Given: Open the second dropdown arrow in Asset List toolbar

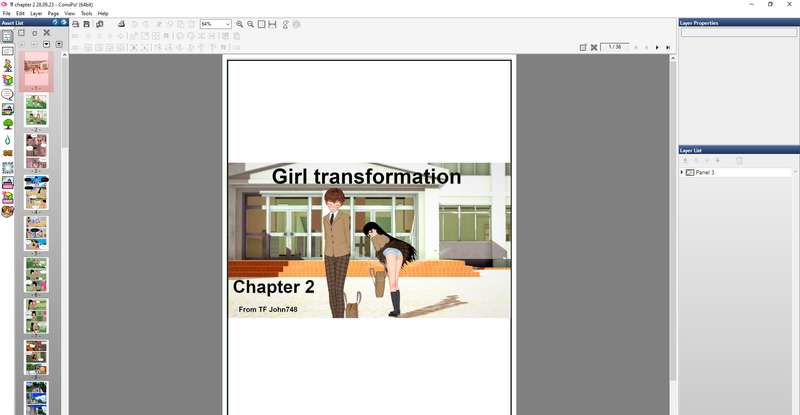Looking at the screenshot, I should point(59,44).
